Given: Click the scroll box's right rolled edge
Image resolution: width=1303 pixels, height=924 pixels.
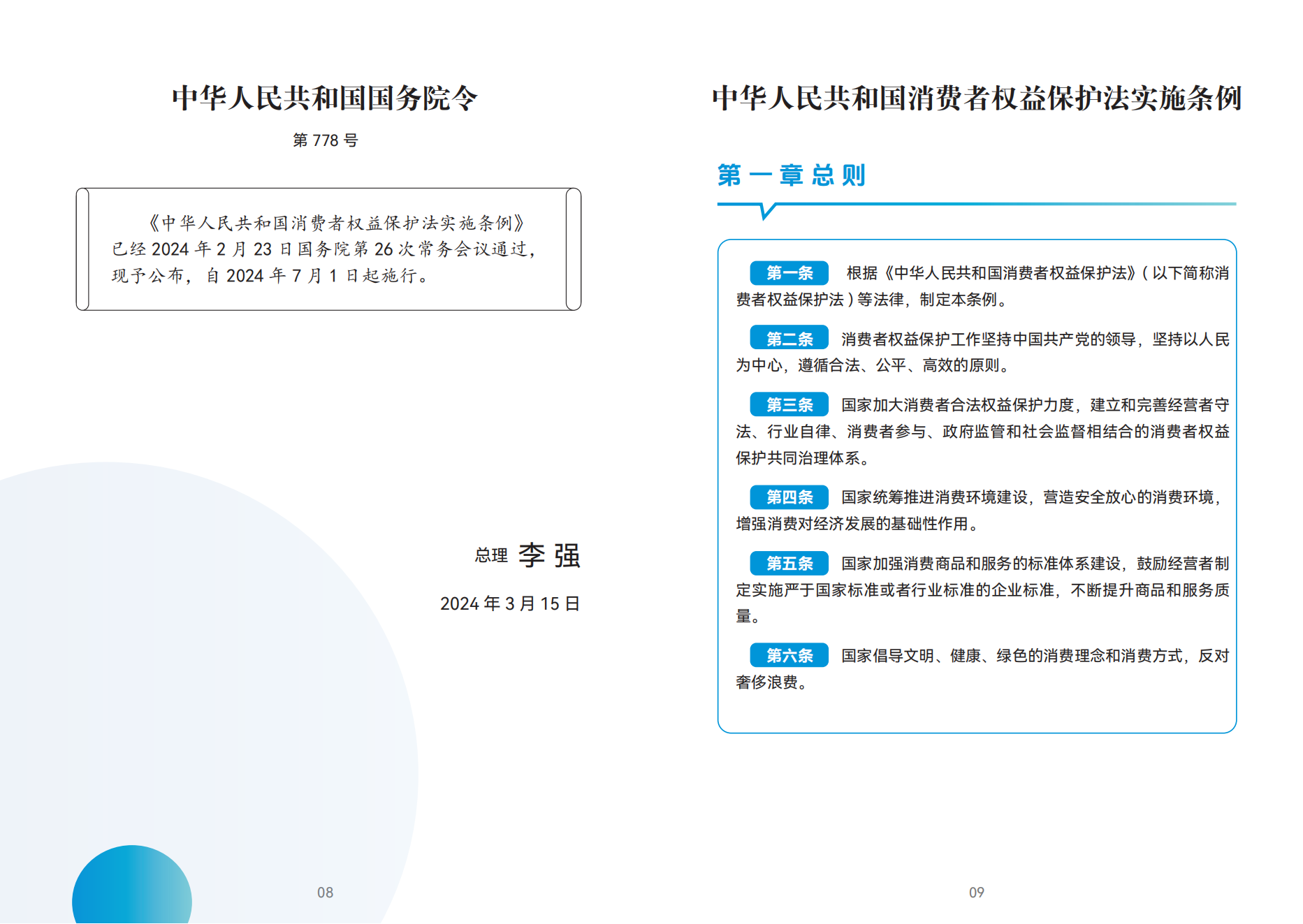Looking at the screenshot, I should [x=574, y=249].
